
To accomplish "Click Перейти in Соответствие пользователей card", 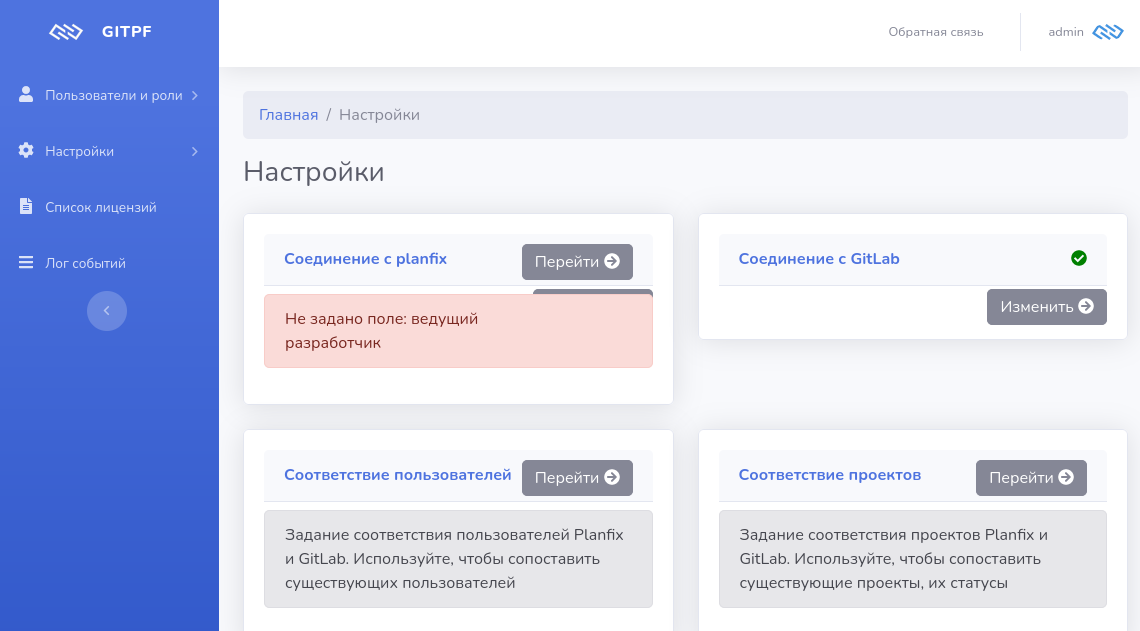I will point(577,478).
